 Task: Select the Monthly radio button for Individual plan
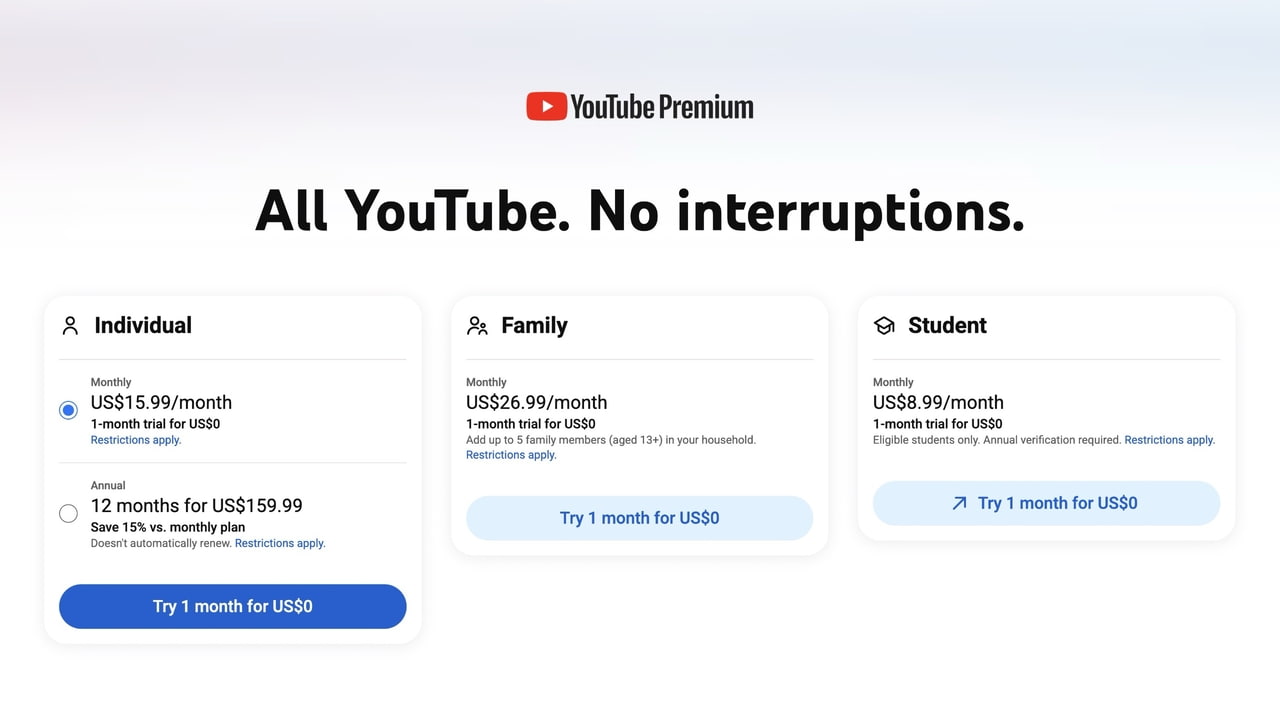click(x=68, y=410)
